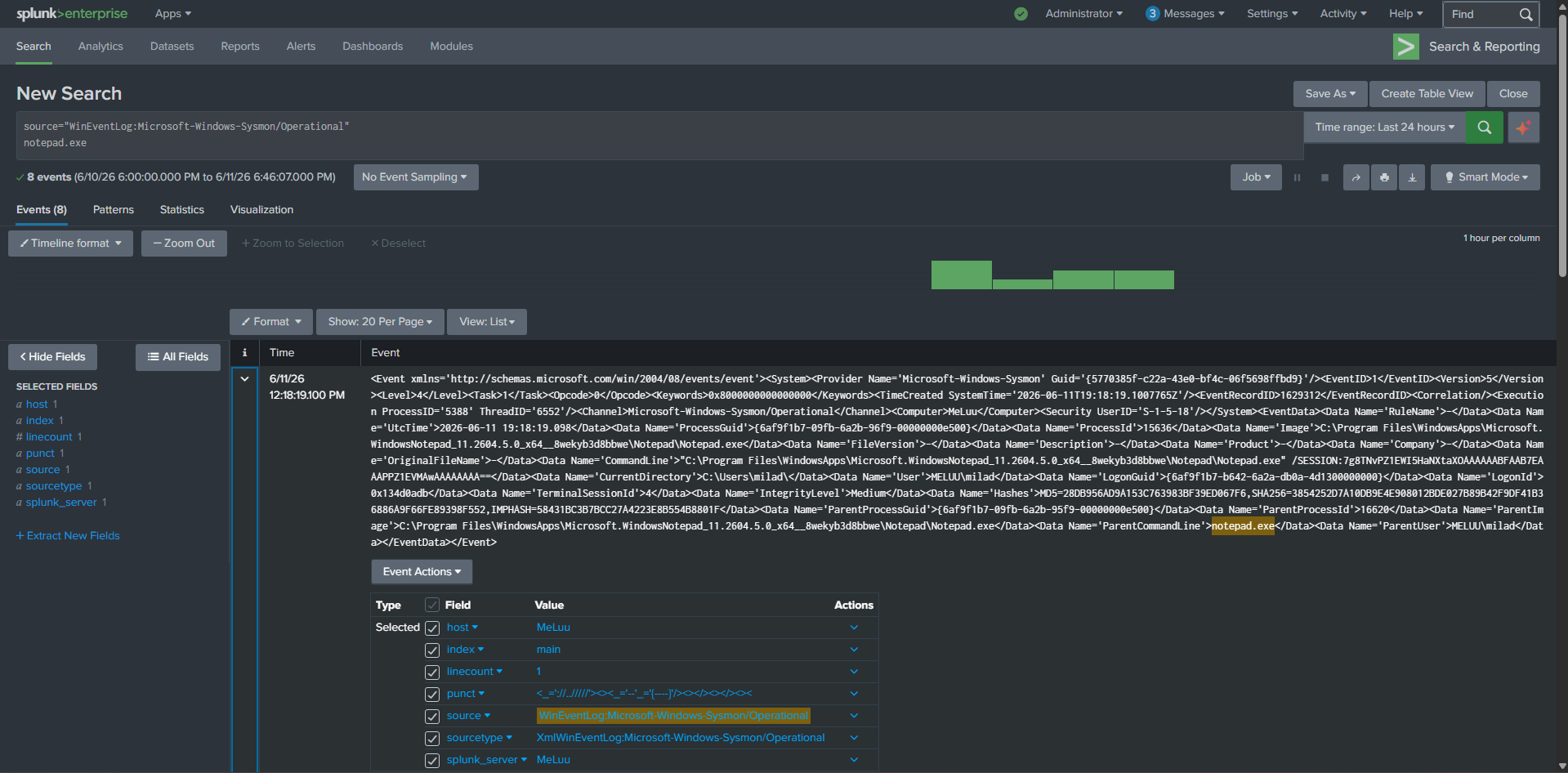
Task: Select the last green timeline bar
Action: pos(1144,279)
